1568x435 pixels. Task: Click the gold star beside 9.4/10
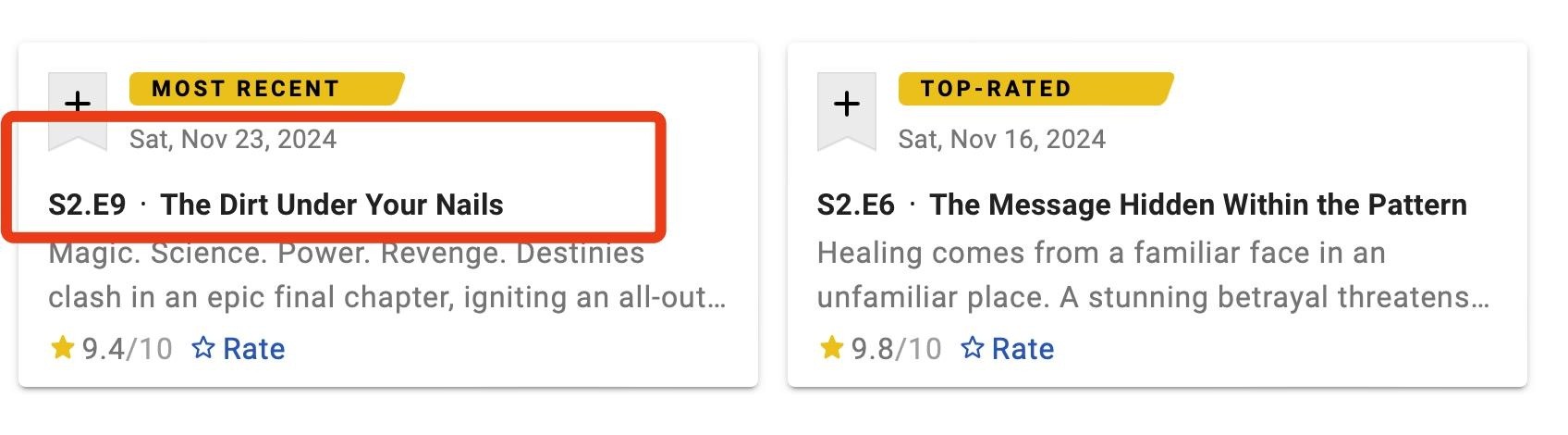click(x=63, y=348)
